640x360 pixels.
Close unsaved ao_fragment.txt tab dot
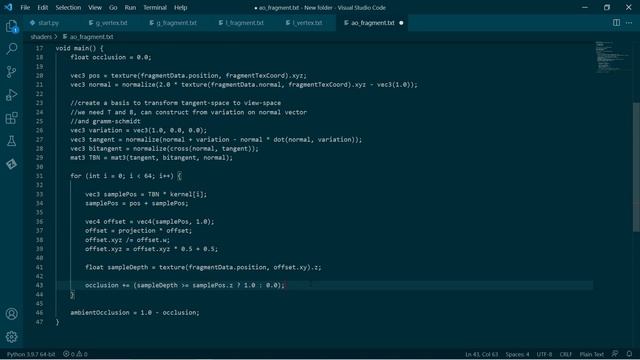[401, 23]
